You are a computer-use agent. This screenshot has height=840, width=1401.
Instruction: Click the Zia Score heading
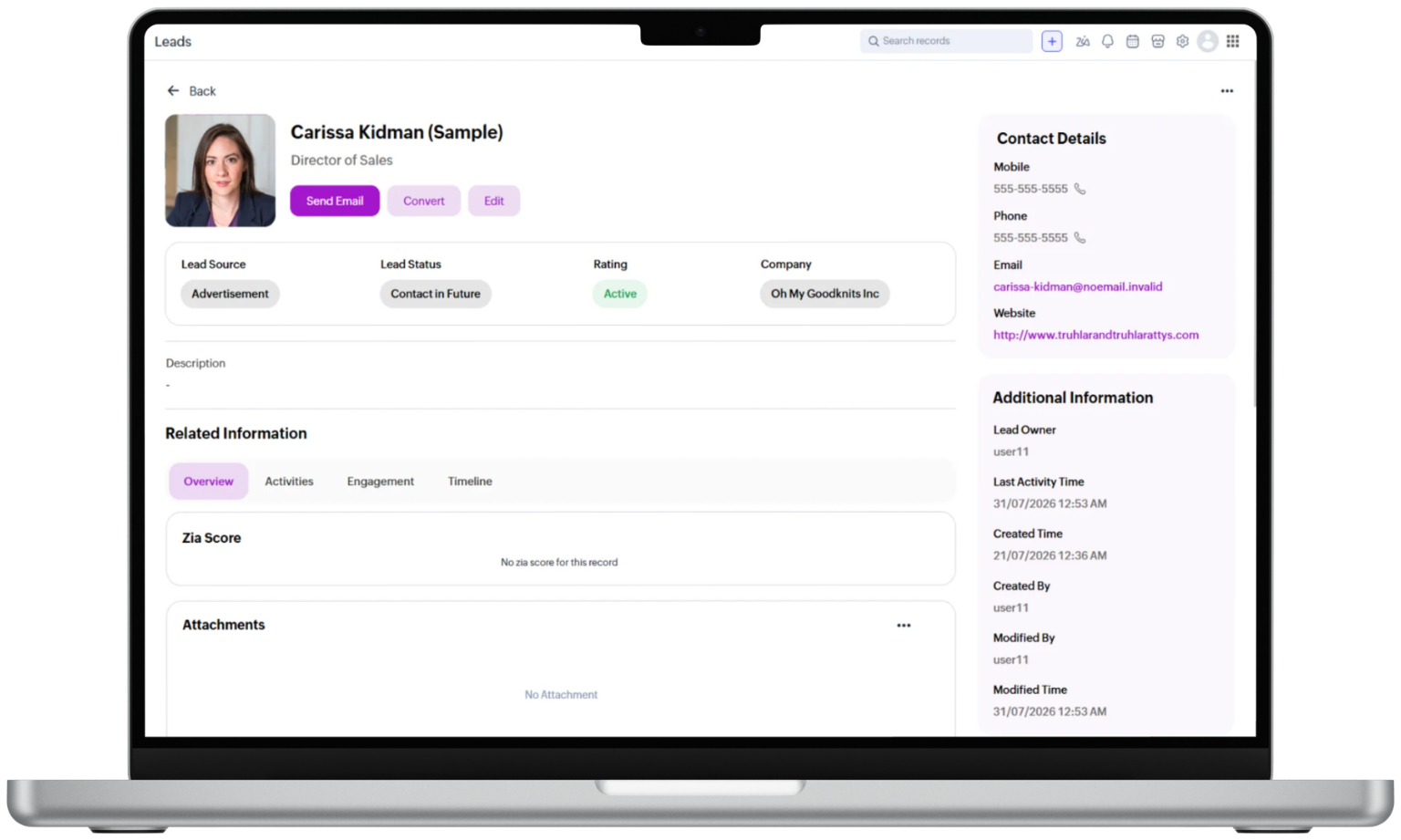pyautogui.click(x=212, y=538)
